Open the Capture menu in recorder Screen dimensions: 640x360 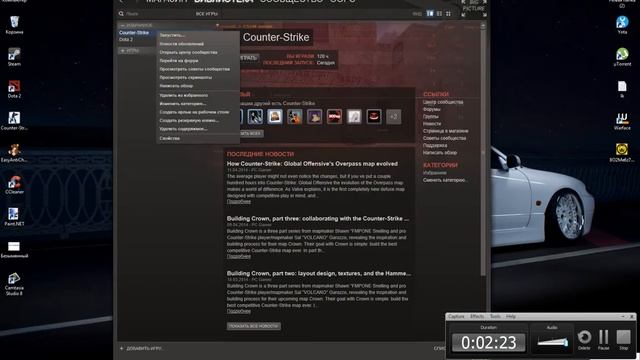pyautogui.click(x=456, y=316)
